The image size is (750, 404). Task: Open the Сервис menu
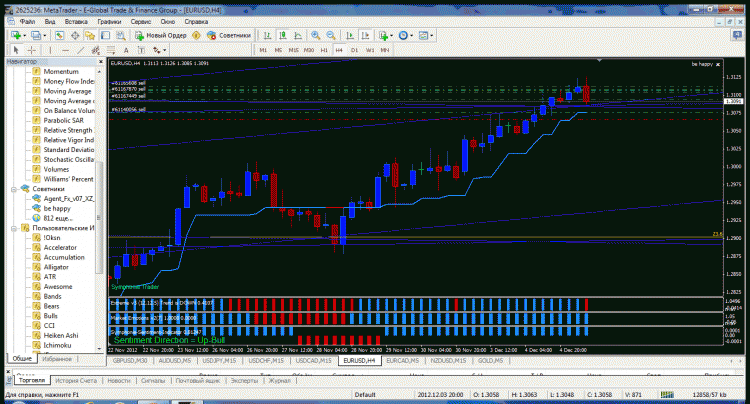(141, 22)
